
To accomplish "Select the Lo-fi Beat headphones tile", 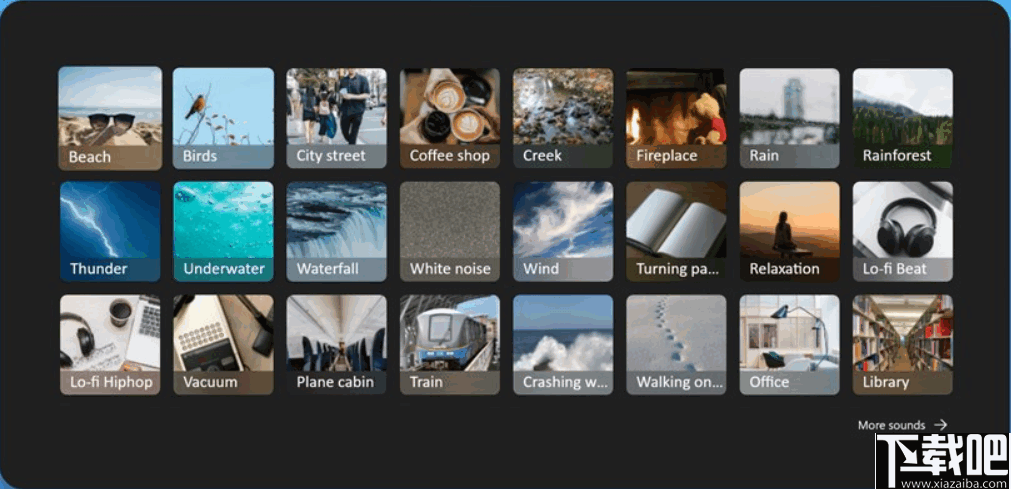I will [903, 232].
